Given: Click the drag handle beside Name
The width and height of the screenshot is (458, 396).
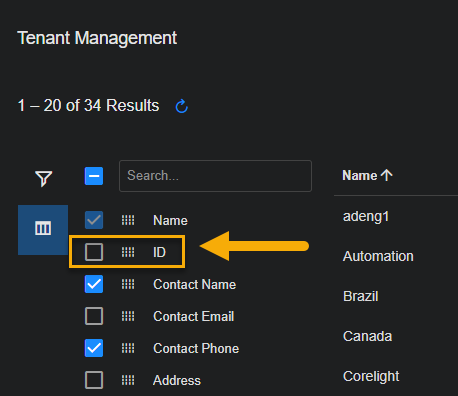Looking at the screenshot, I should 128,220.
